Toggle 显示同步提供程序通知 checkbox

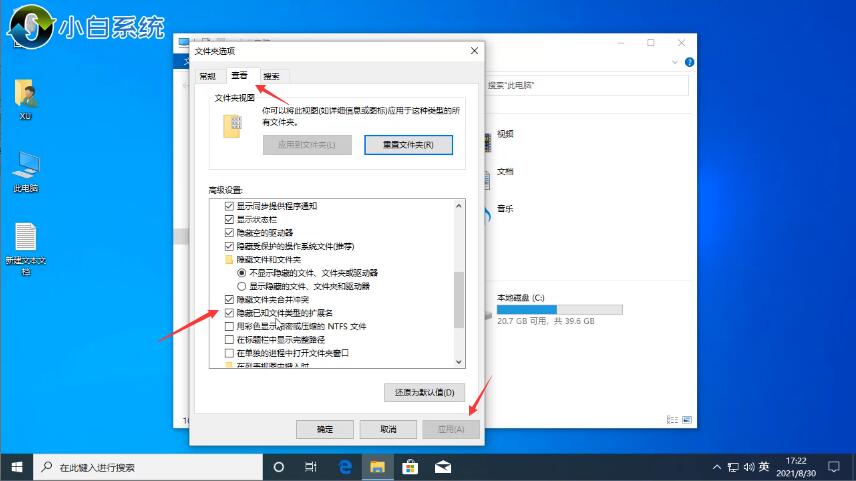point(229,206)
